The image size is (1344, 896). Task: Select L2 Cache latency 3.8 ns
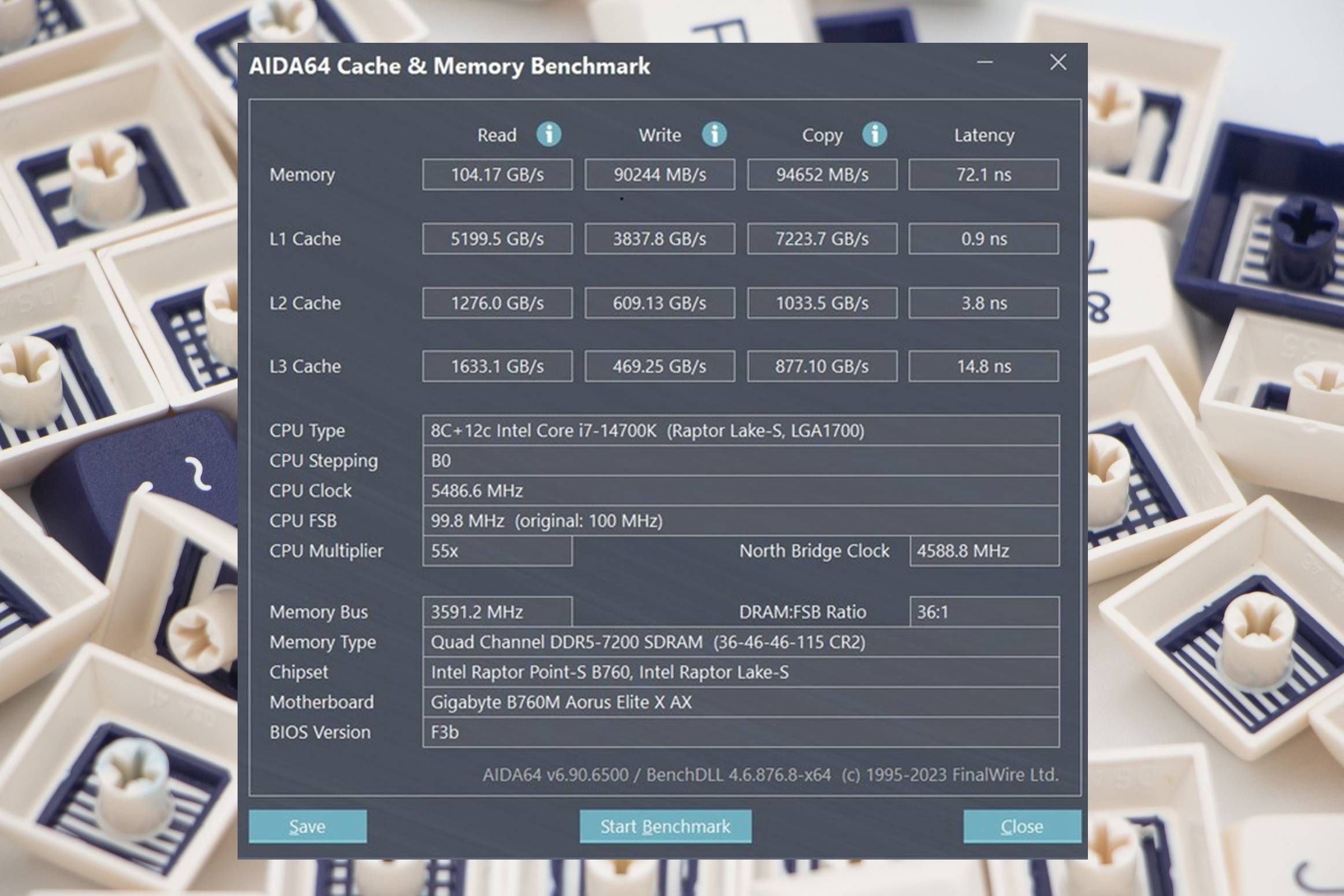(983, 302)
